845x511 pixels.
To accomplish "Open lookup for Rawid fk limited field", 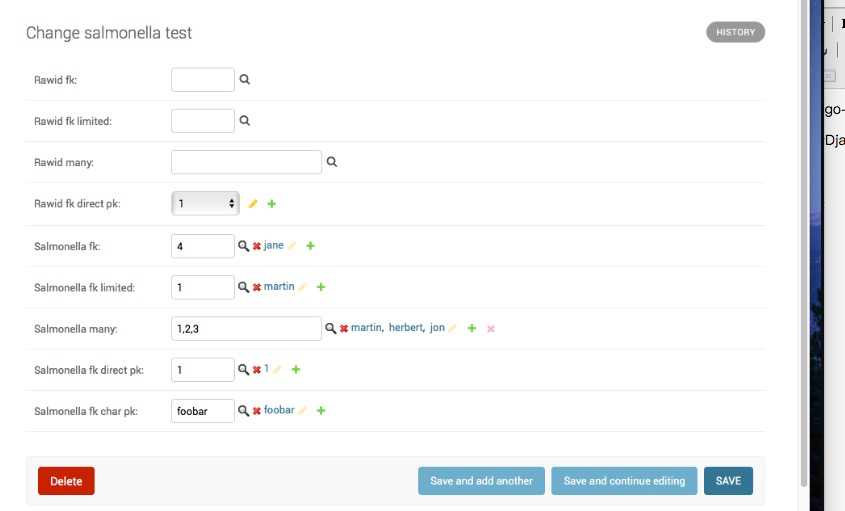I will click(x=244, y=120).
